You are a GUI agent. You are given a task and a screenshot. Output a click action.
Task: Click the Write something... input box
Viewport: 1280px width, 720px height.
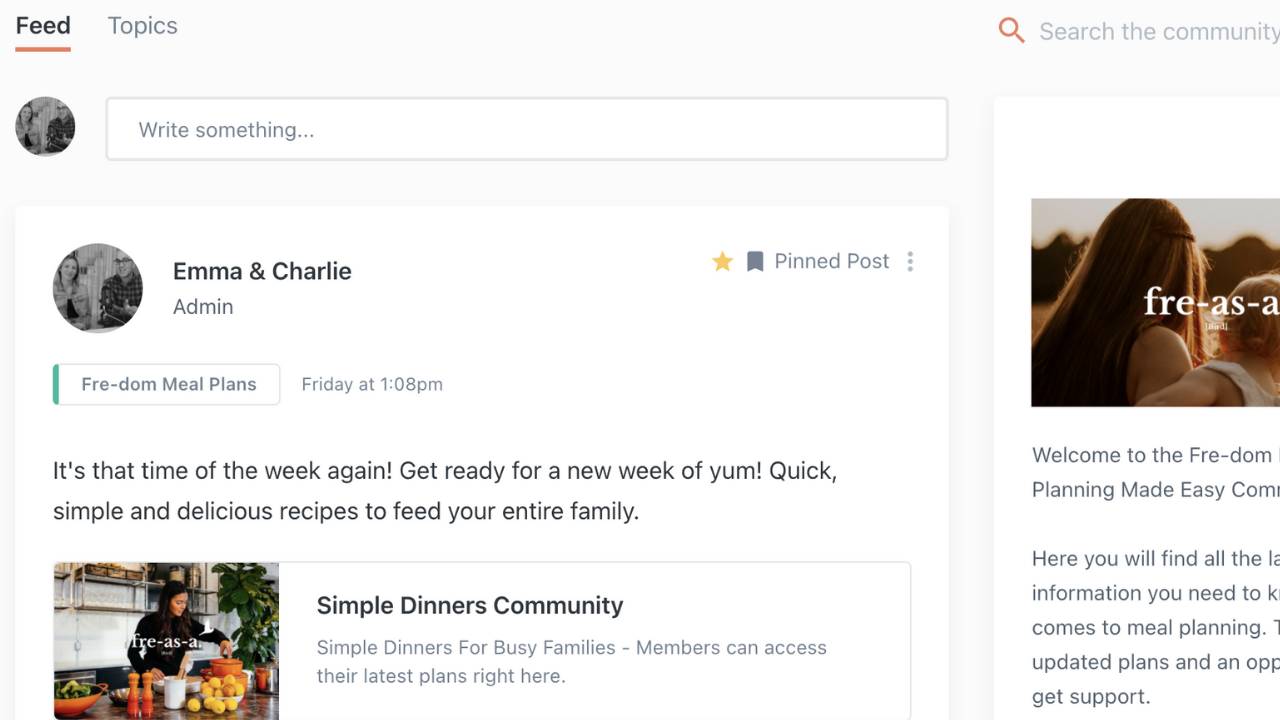pyautogui.click(x=527, y=129)
